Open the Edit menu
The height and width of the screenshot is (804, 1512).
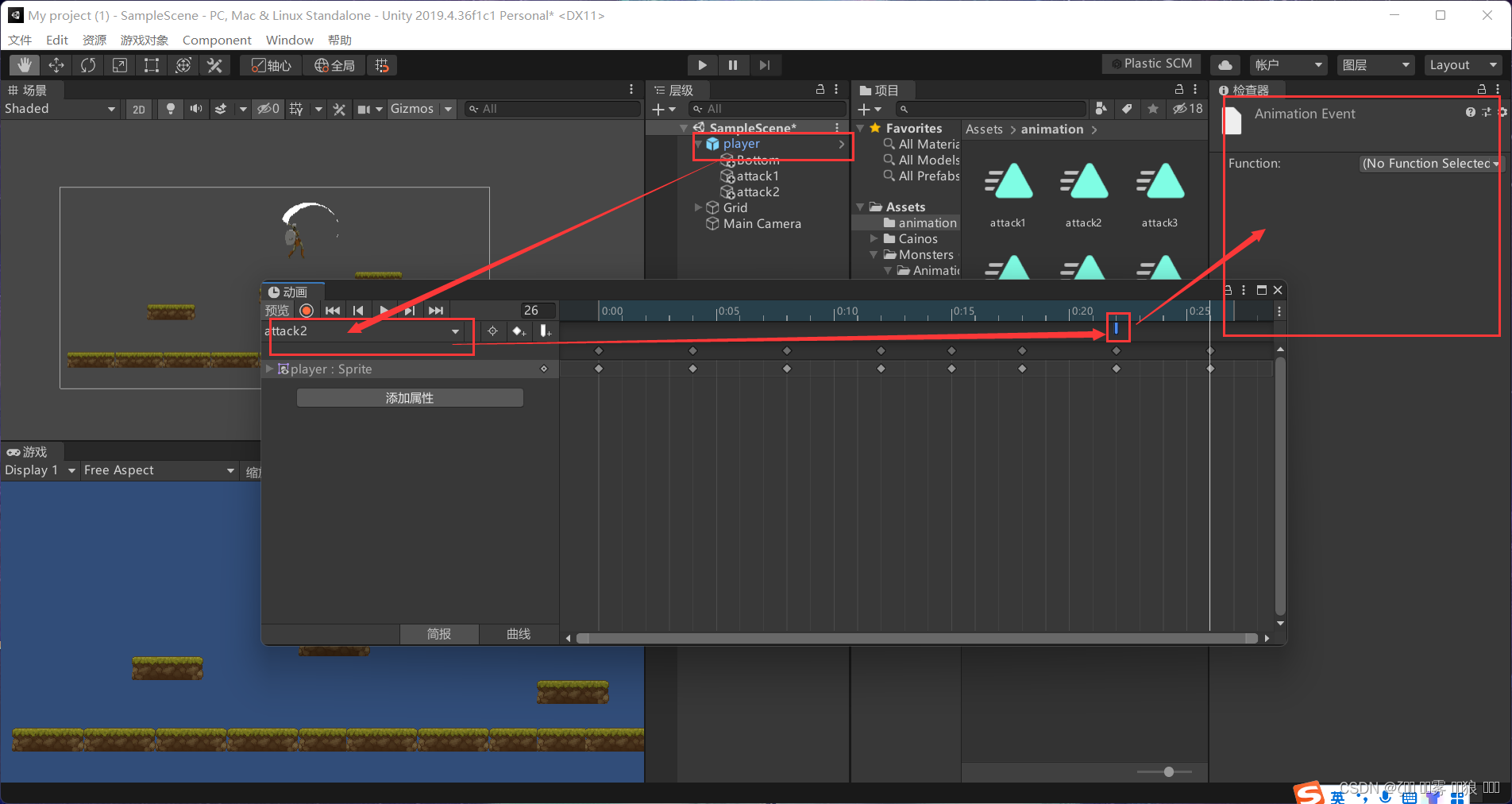(x=57, y=40)
